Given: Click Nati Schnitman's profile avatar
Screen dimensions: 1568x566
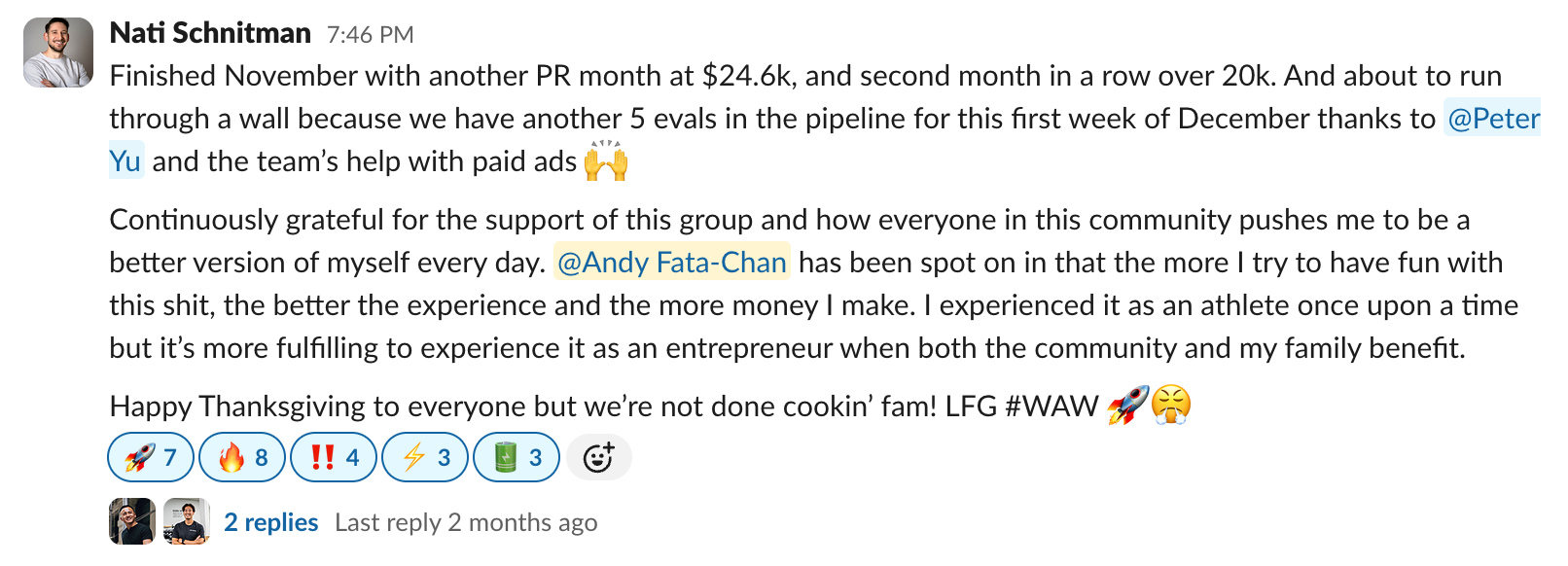Looking at the screenshot, I should point(58,53).
